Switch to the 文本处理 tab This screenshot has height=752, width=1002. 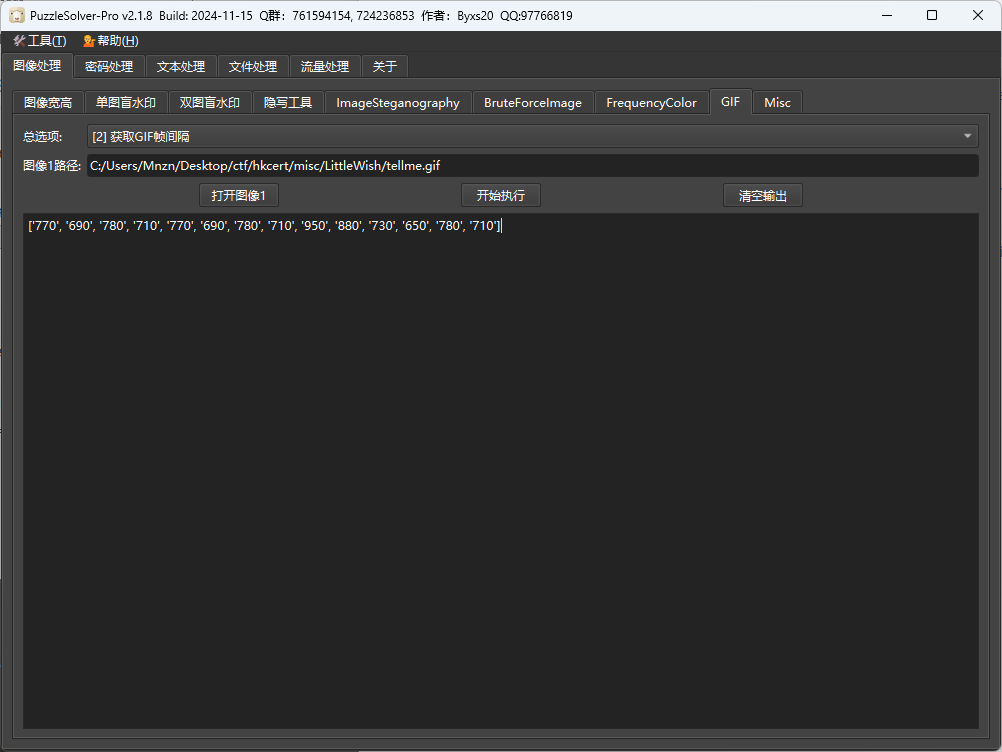tap(181, 67)
